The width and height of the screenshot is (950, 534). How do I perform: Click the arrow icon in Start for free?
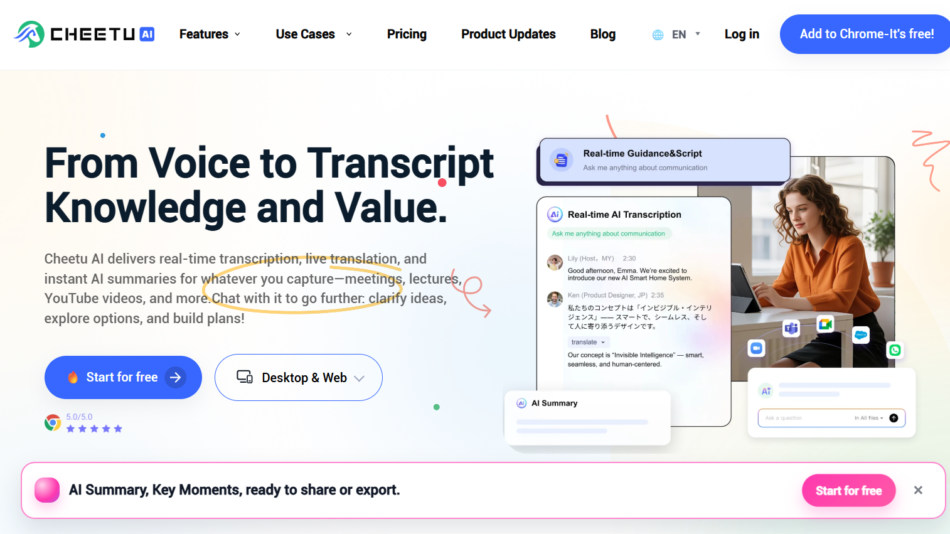(x=176, y=377)
